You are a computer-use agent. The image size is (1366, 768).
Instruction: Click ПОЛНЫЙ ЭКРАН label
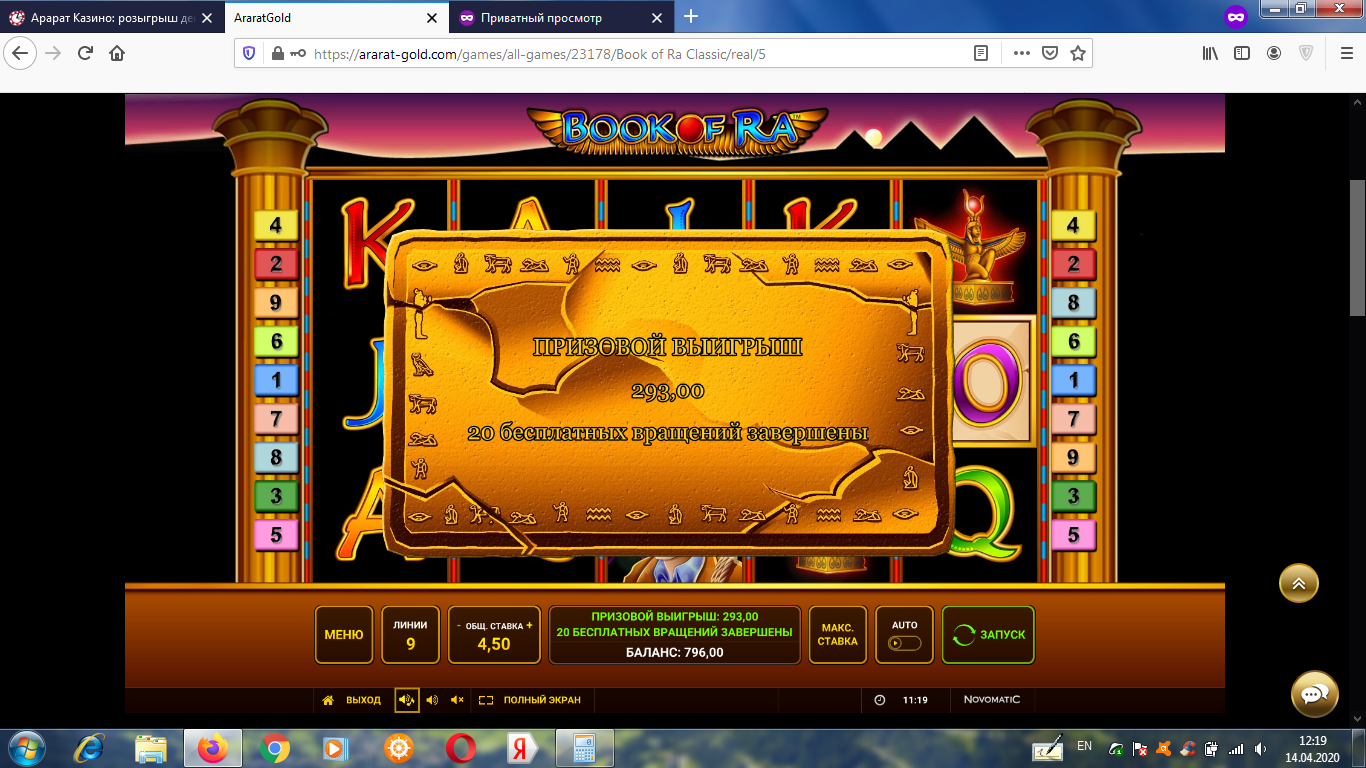pyautogui.click(x=542, y=700)
